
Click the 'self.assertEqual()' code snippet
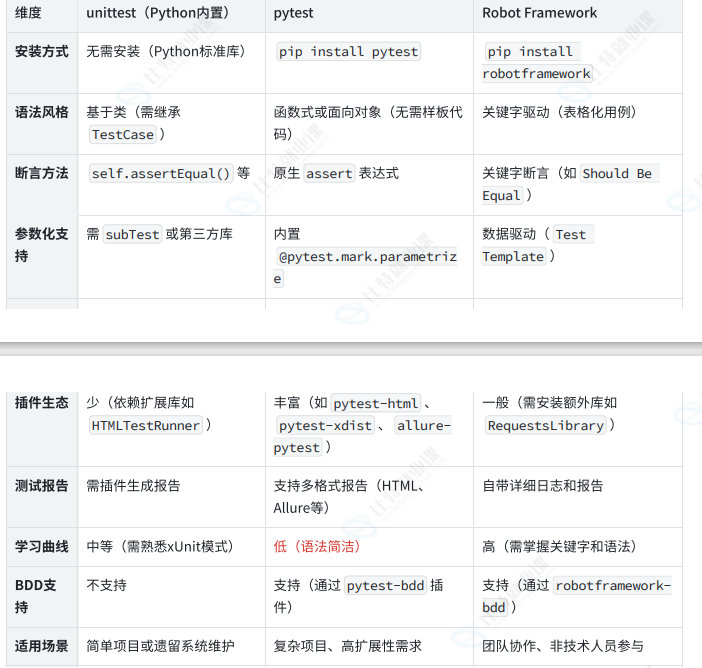161,173
